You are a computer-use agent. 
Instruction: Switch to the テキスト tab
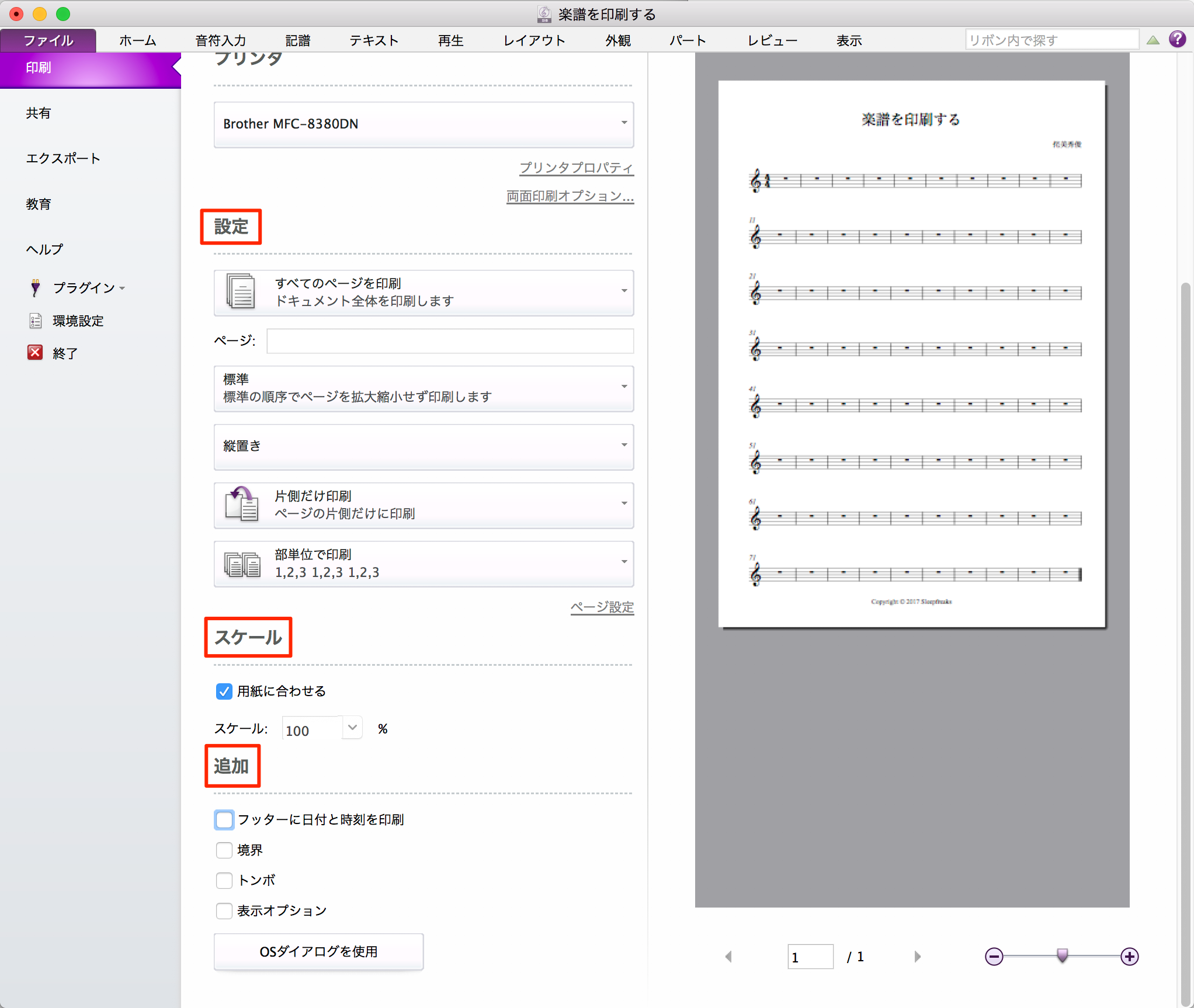coord(374,40)
